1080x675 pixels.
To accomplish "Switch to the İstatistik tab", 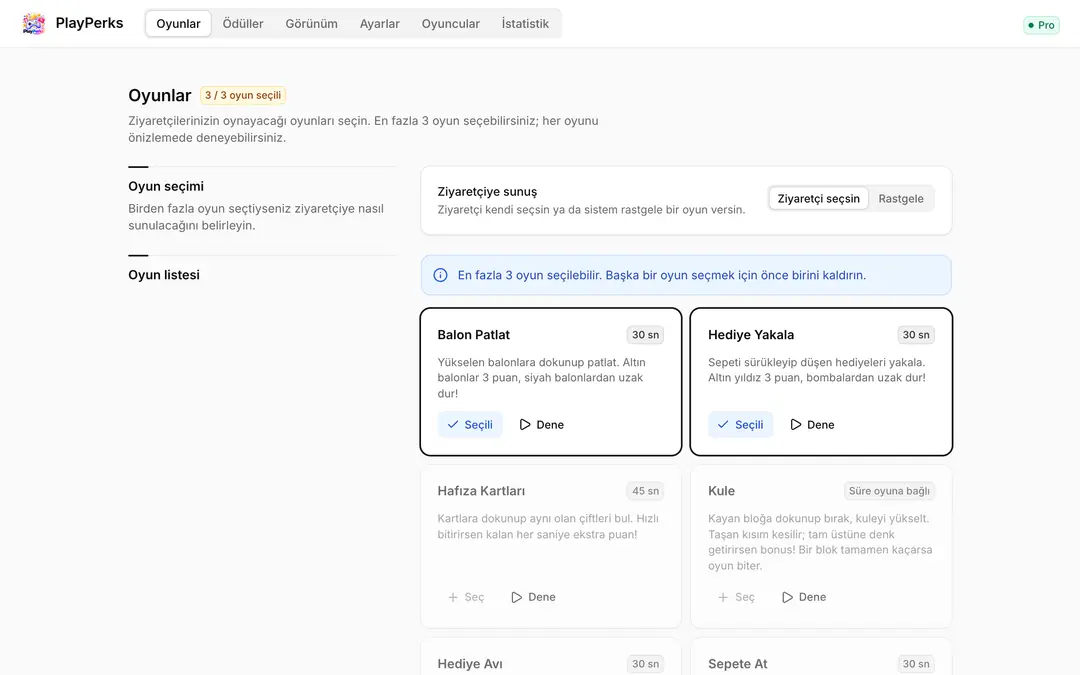I will pyautogui.click(x=525, y=23).
